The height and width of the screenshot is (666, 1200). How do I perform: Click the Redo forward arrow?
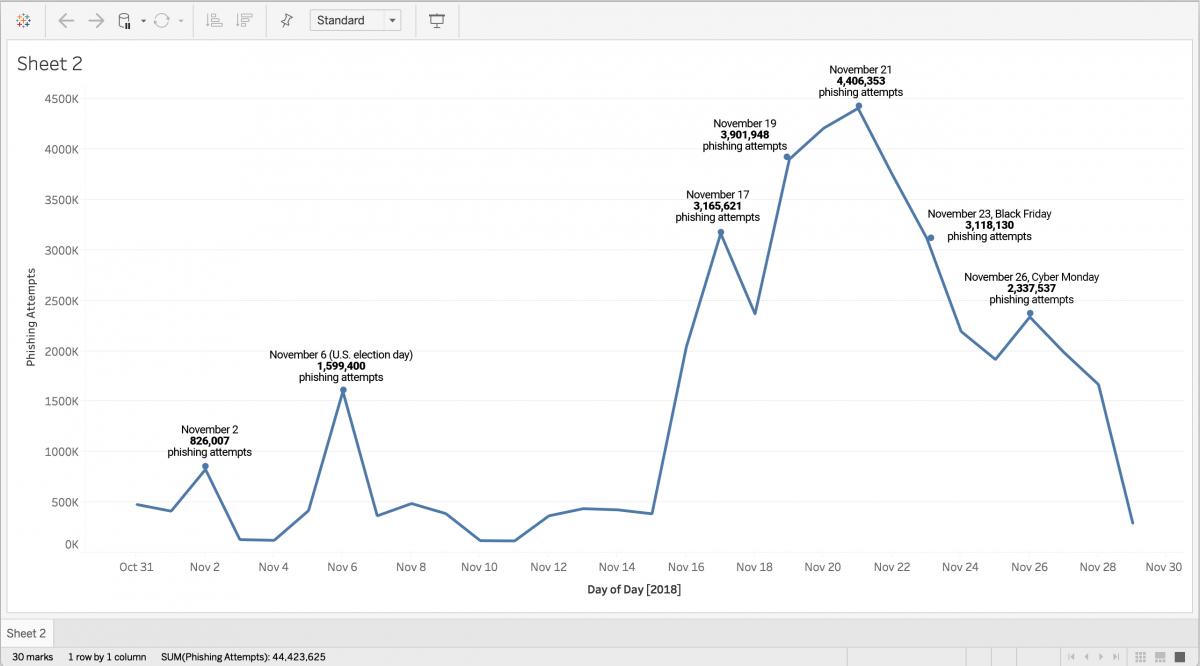(96, 20)
